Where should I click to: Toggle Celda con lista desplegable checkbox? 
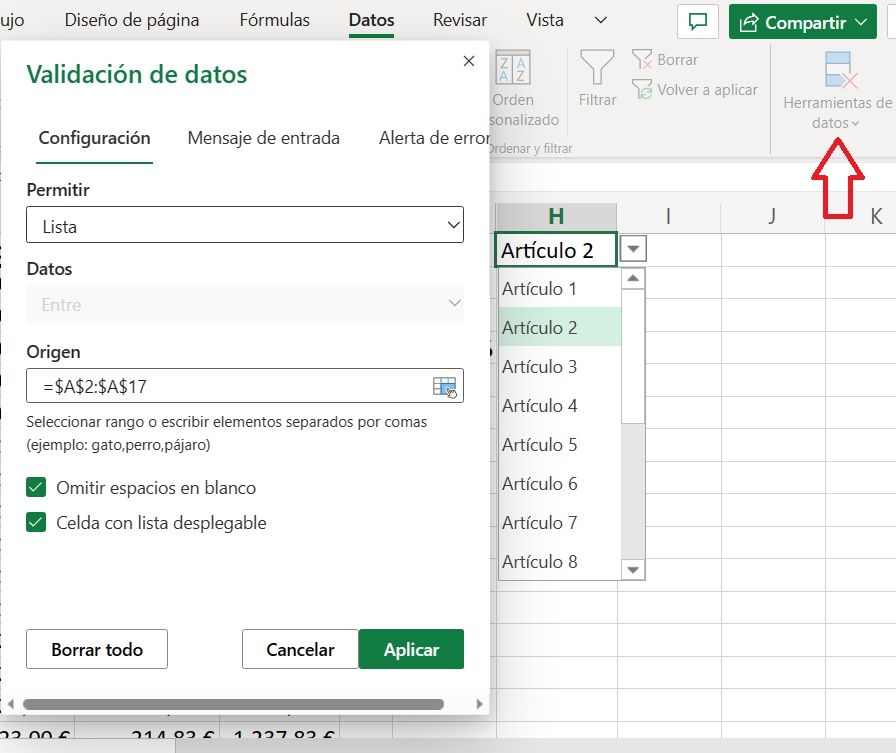point(37,522)
